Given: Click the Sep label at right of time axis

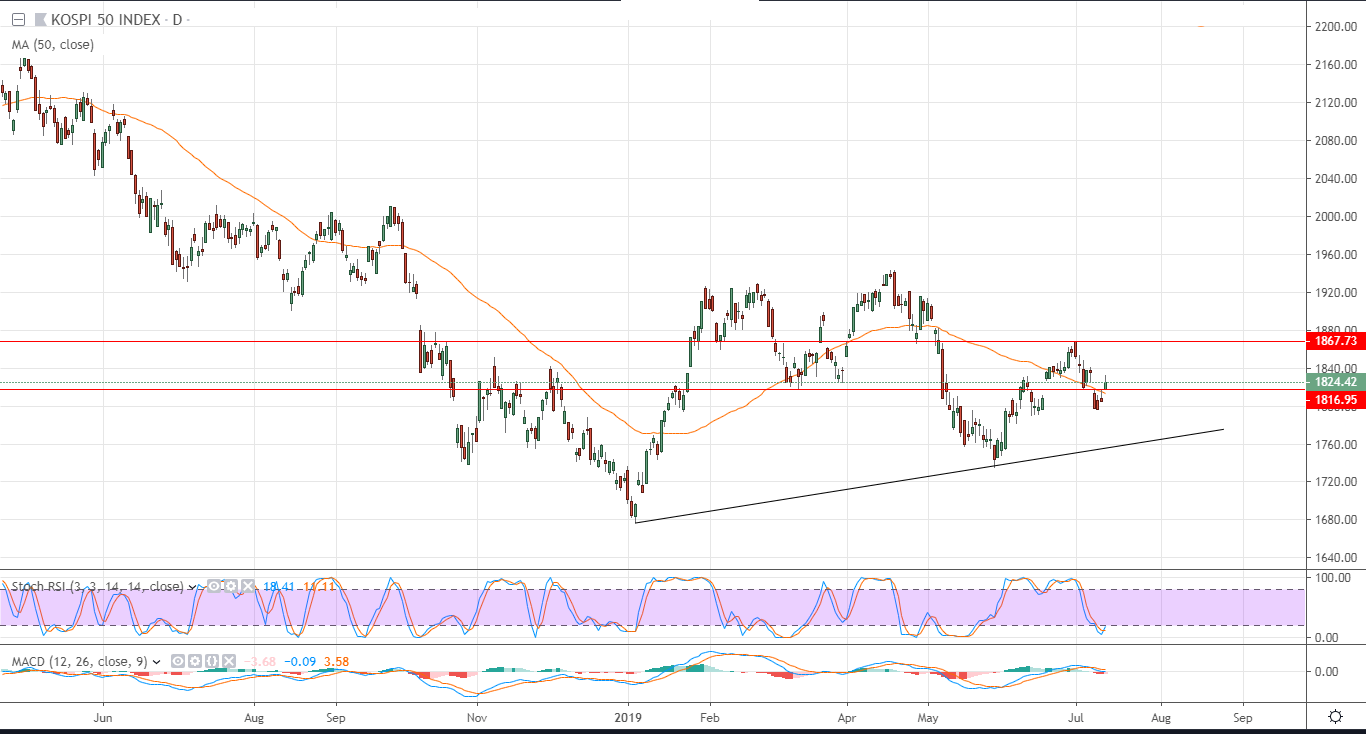Looking at the screenshot, I should coord(1242,717).
